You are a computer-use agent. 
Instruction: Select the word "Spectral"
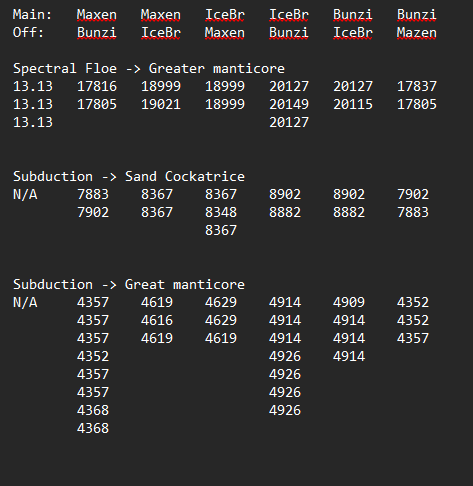point(45,69)
